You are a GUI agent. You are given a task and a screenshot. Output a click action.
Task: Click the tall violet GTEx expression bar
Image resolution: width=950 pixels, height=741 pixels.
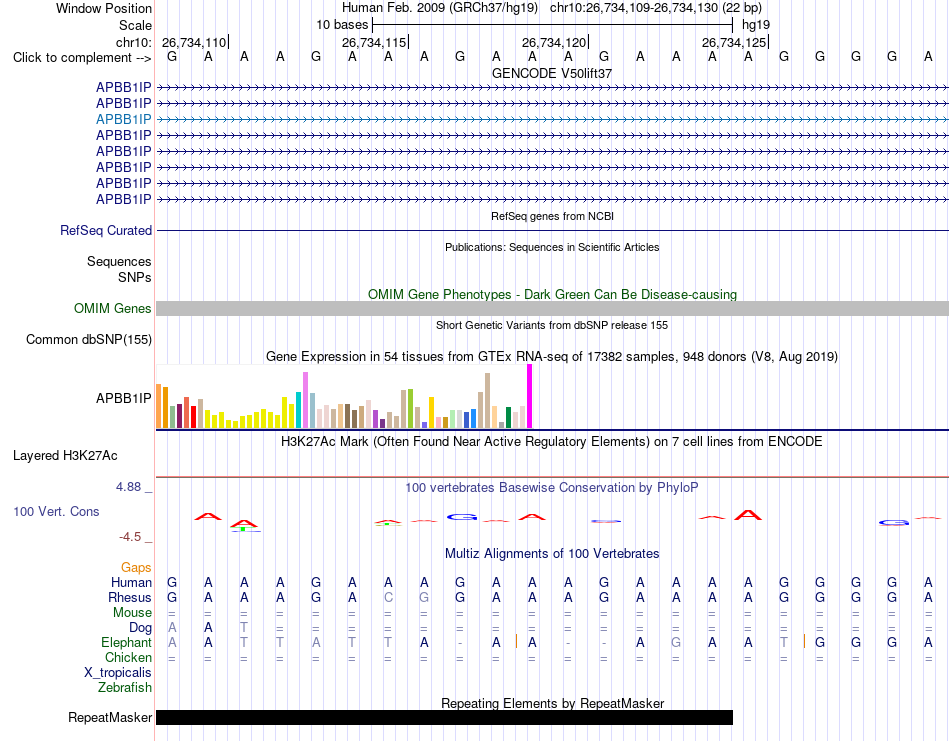click(x=305, y=400)
